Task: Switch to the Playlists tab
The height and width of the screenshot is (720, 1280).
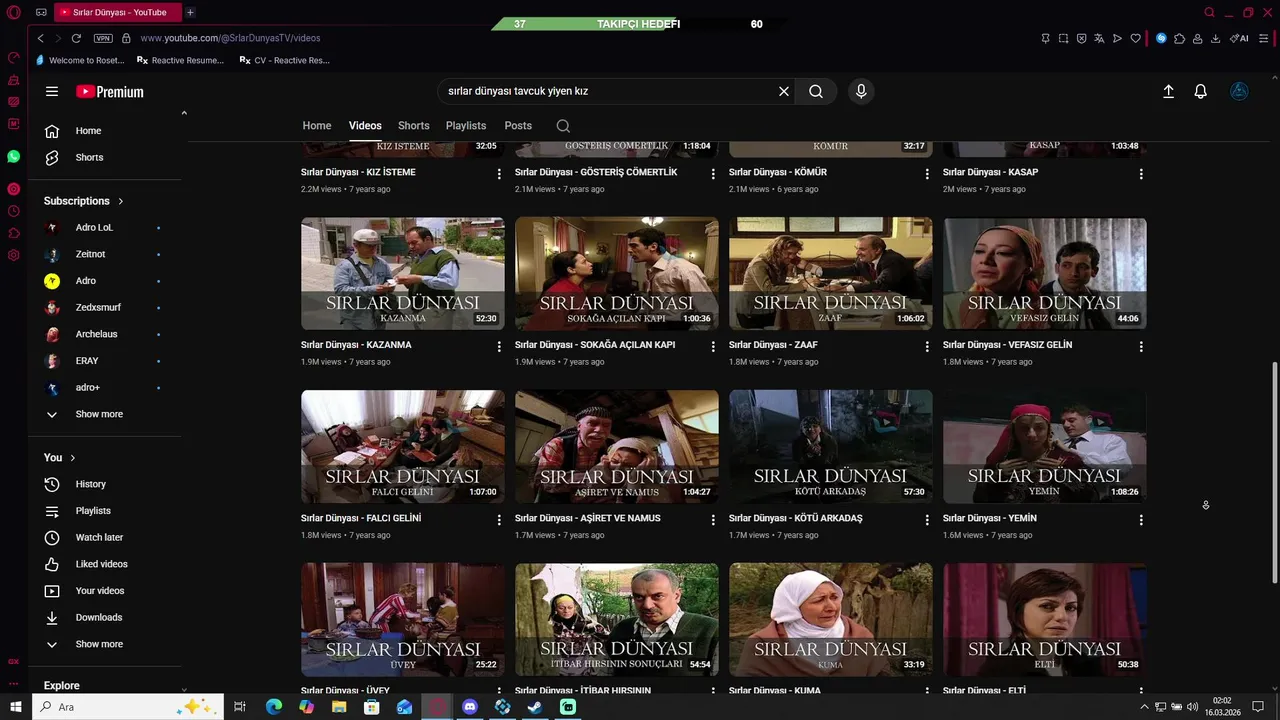Action: click(466, 126)
